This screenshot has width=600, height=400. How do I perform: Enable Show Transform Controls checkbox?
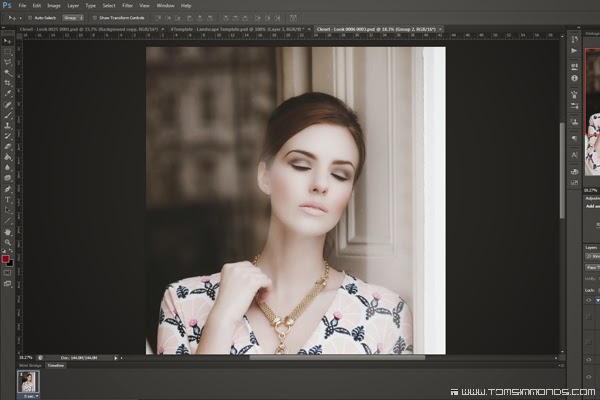pyautogui.click(x=95, y=18)
